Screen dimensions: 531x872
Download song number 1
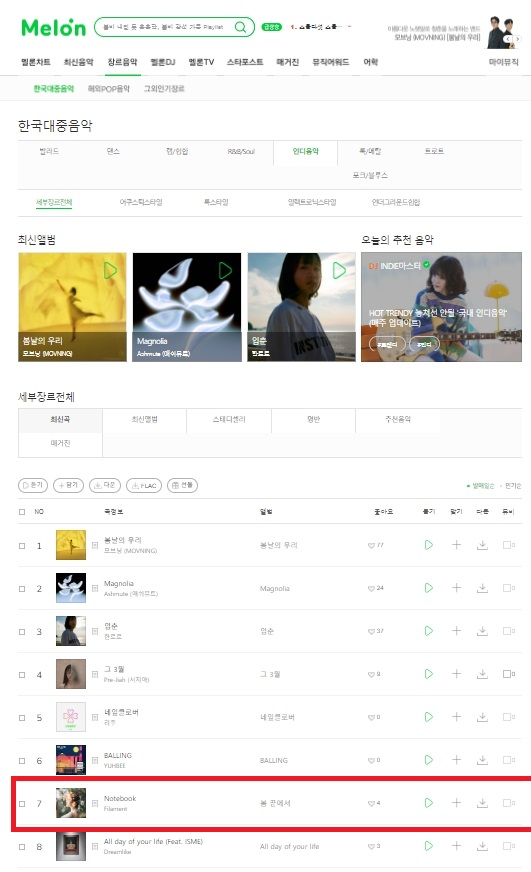pyautogui.click(x=482, y=545)
